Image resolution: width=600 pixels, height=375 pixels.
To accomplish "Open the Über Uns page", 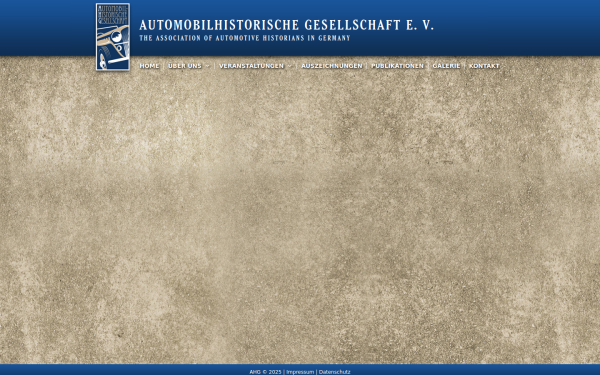I will pos(185,66).
